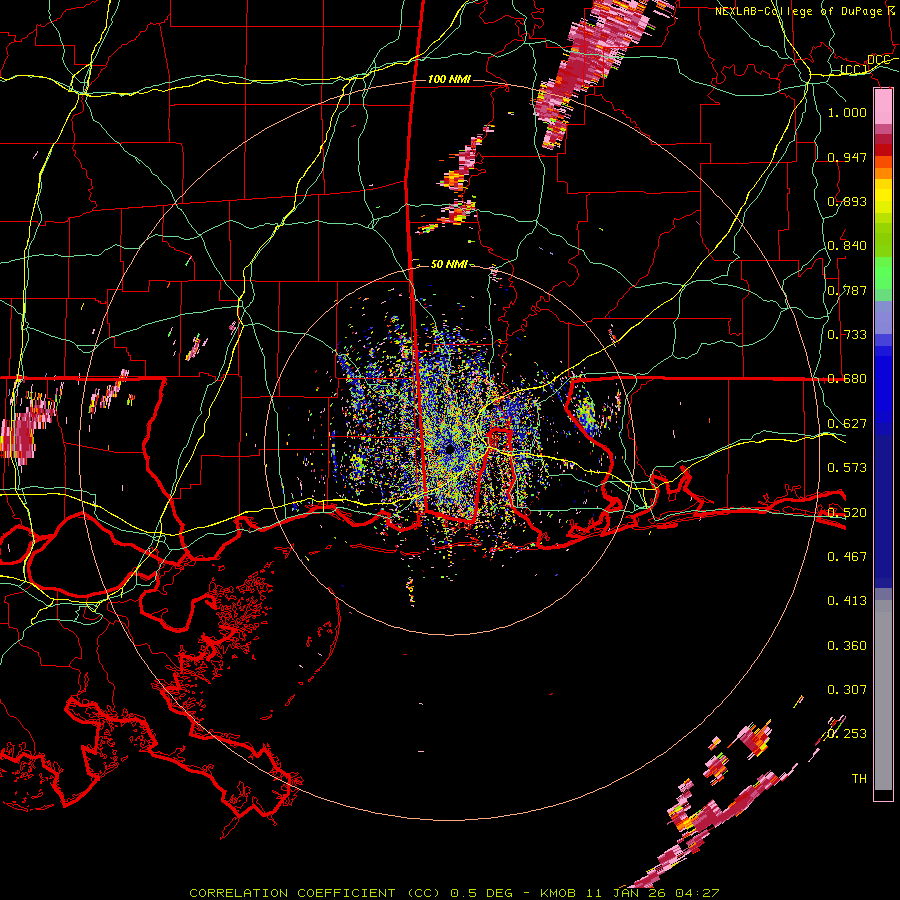
Task: Click the 0.360 scale label
Action: 847,646
